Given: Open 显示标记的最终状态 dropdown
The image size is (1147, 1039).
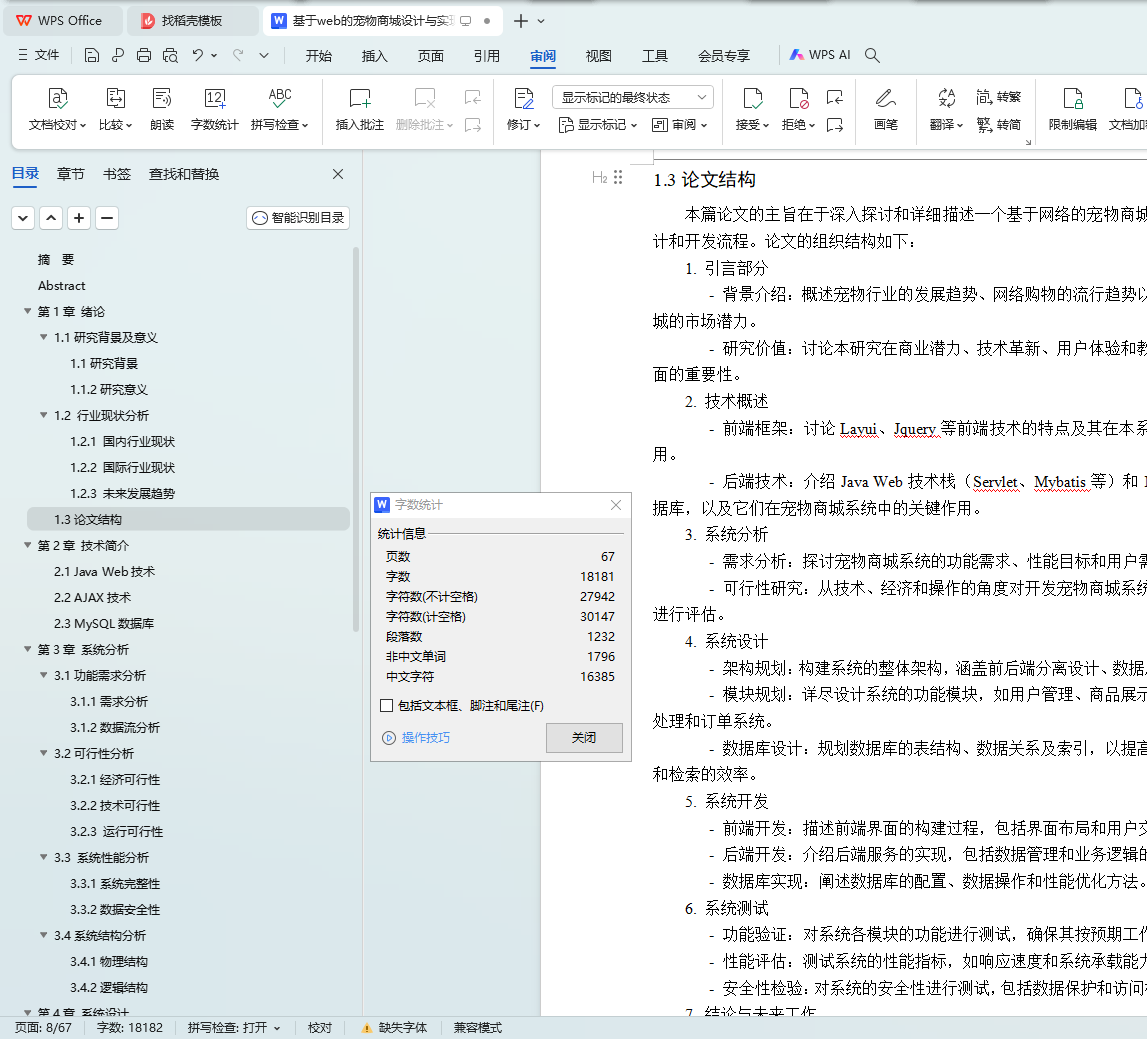Looking at the screenshot, I should tap(633, 97).
